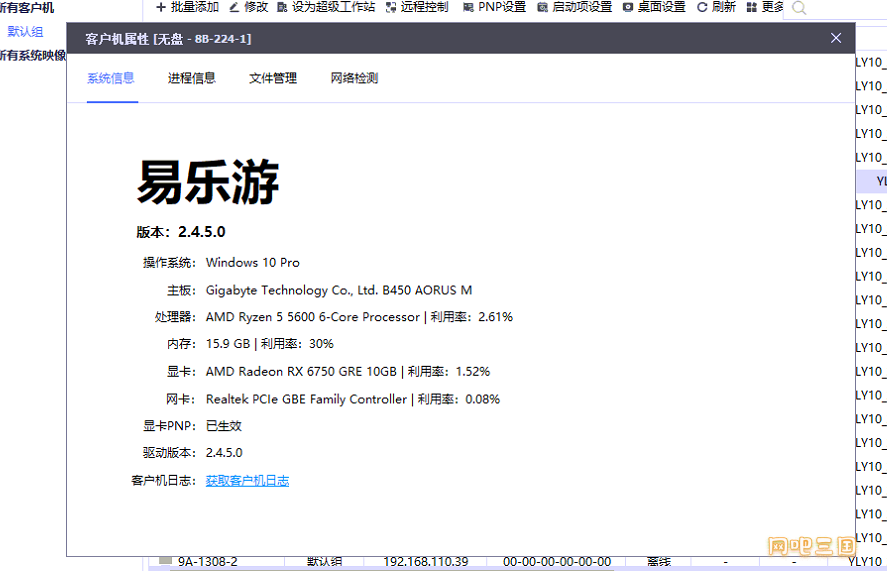The image size is (887, 571).
Task: Click the 获取客户机日志 link
Action: [x=247, y=481]
